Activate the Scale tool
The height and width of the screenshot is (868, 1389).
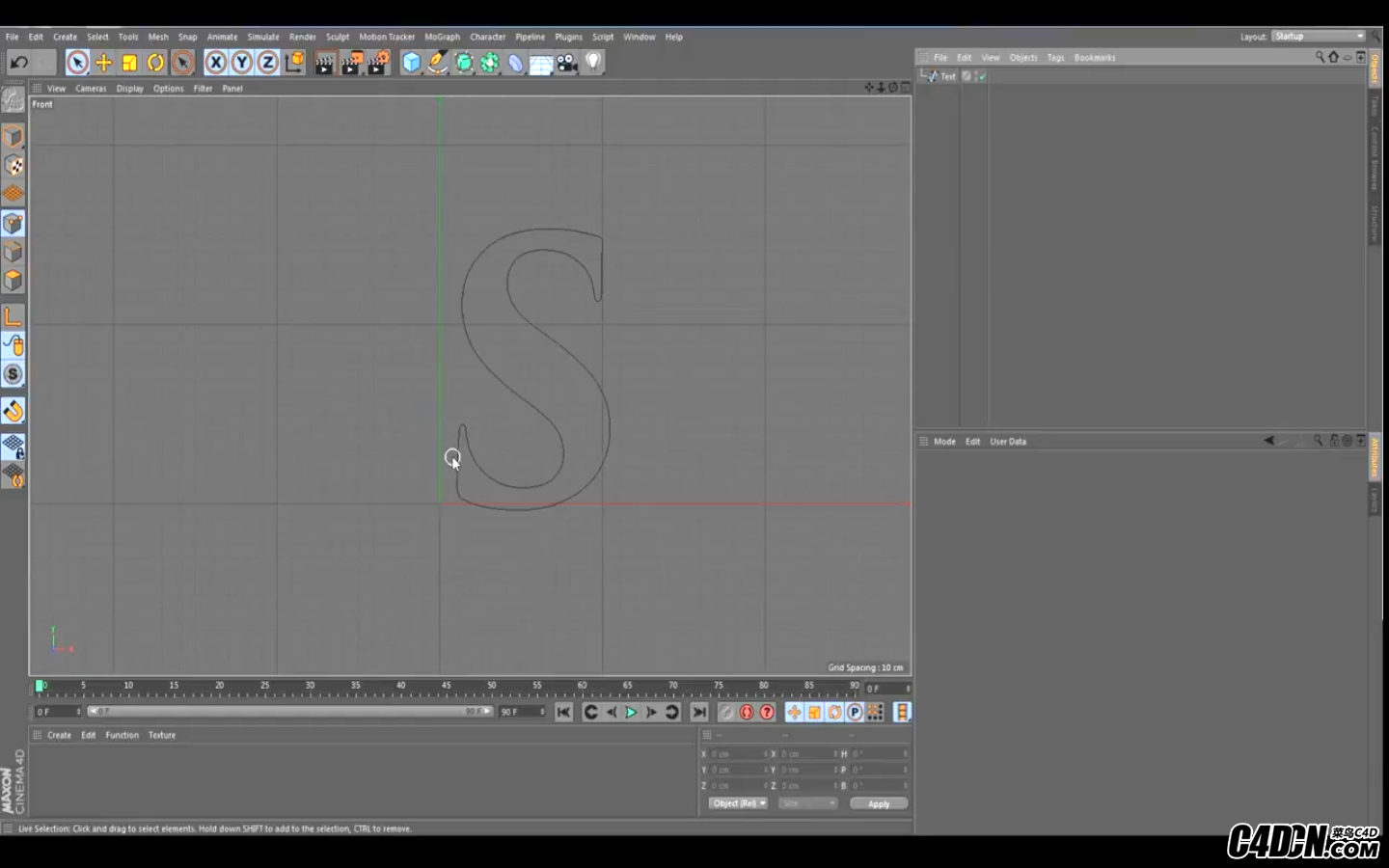pos(129,63)
